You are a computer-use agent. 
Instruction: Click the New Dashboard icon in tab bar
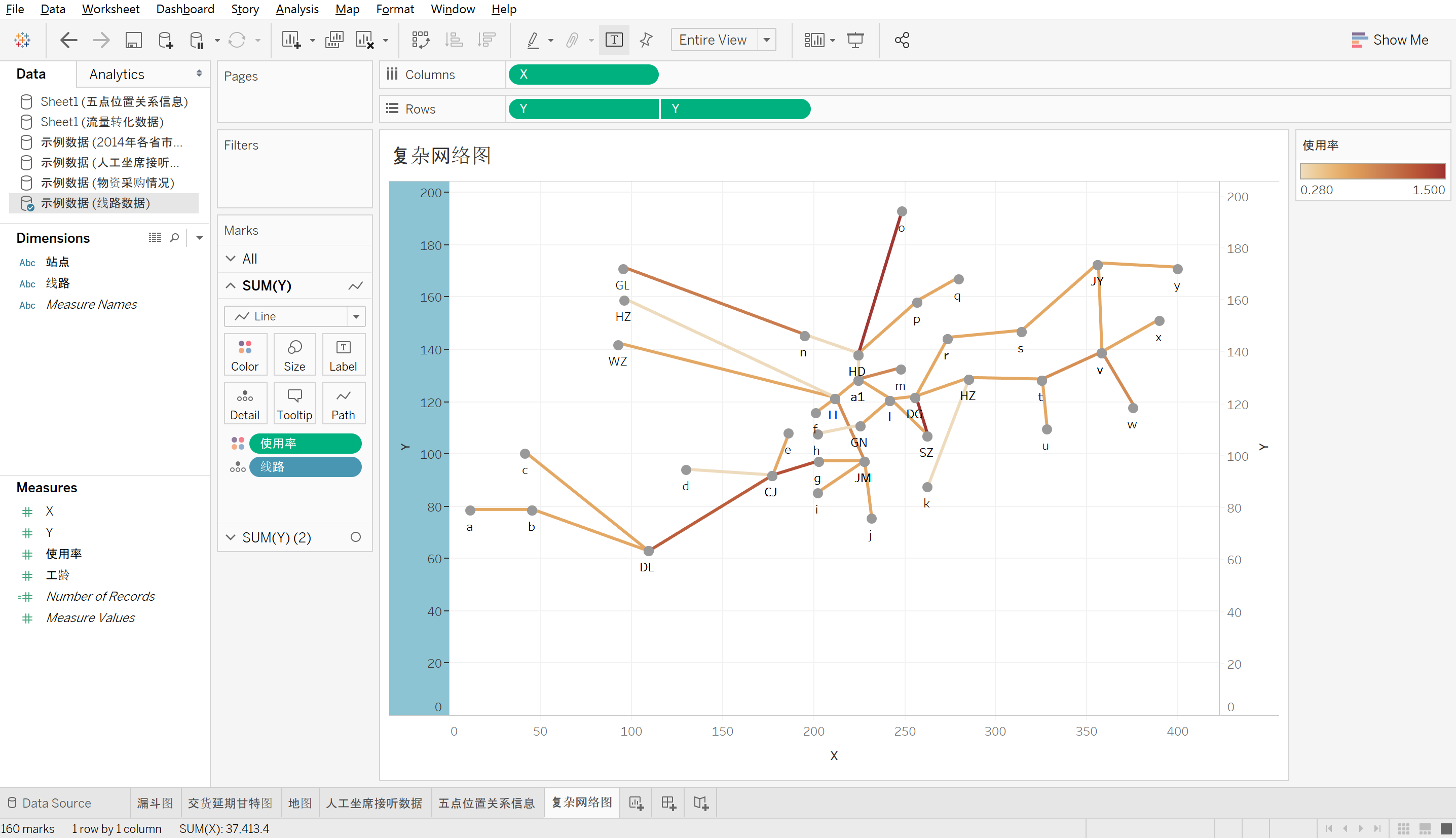coord(668,803)
